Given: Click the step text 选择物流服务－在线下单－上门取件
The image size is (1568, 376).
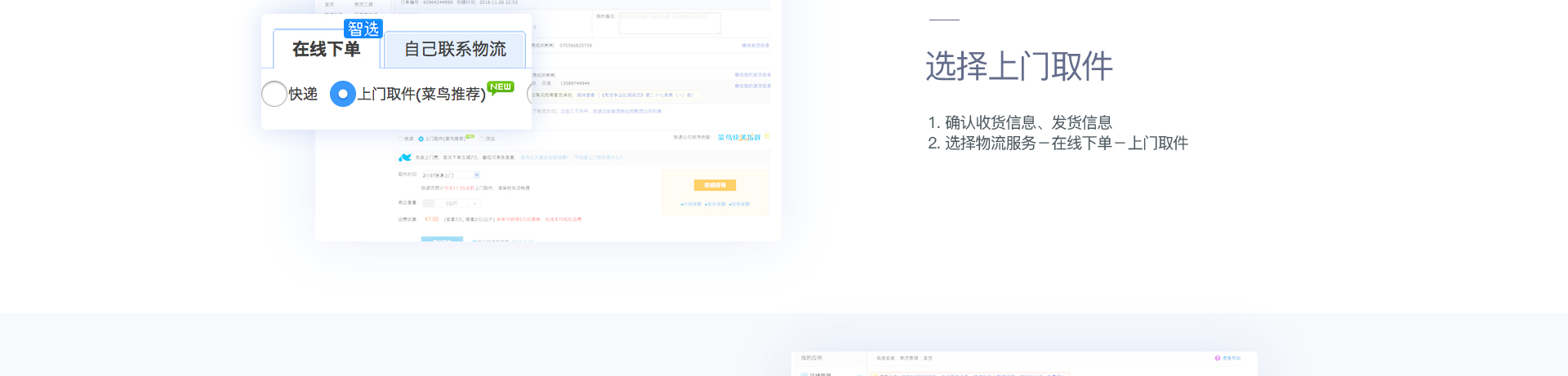Looking at the screenshot, I should click(x=1067, y=143).
